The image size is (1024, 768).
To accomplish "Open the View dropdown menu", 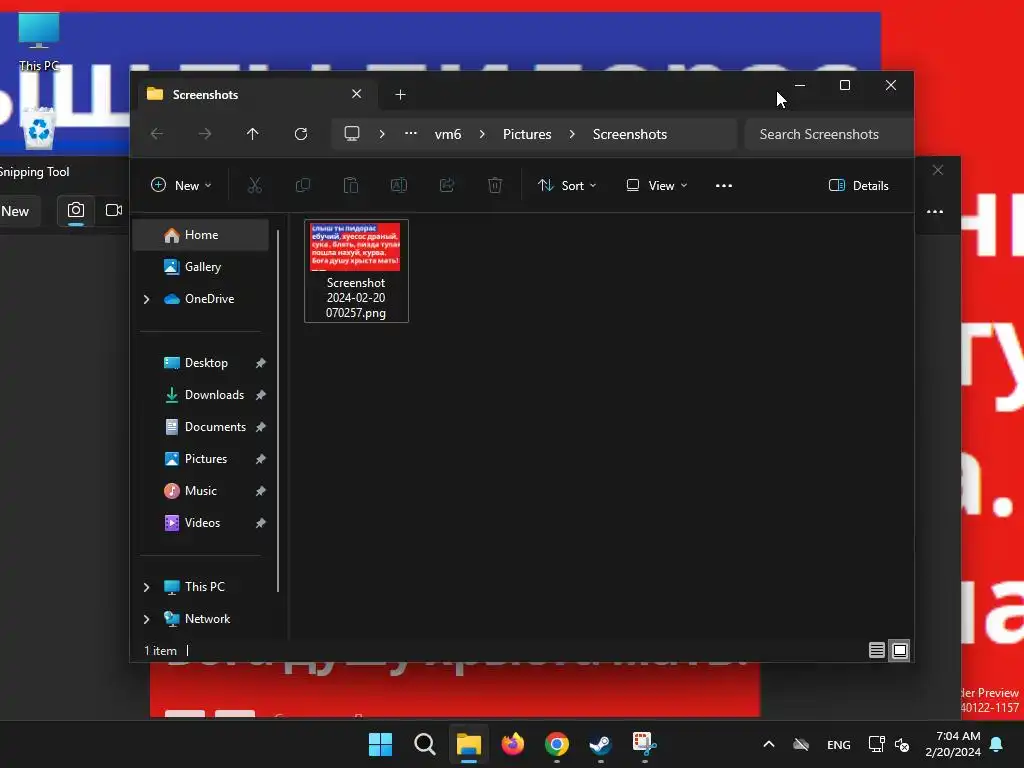I will (656, 185).
